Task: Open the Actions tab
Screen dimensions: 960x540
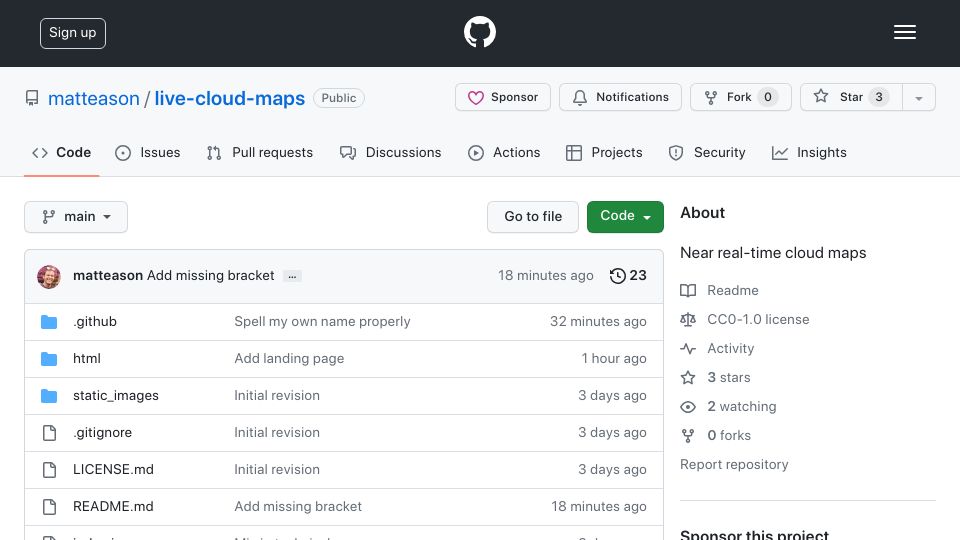Action: (x=504, y=152)
